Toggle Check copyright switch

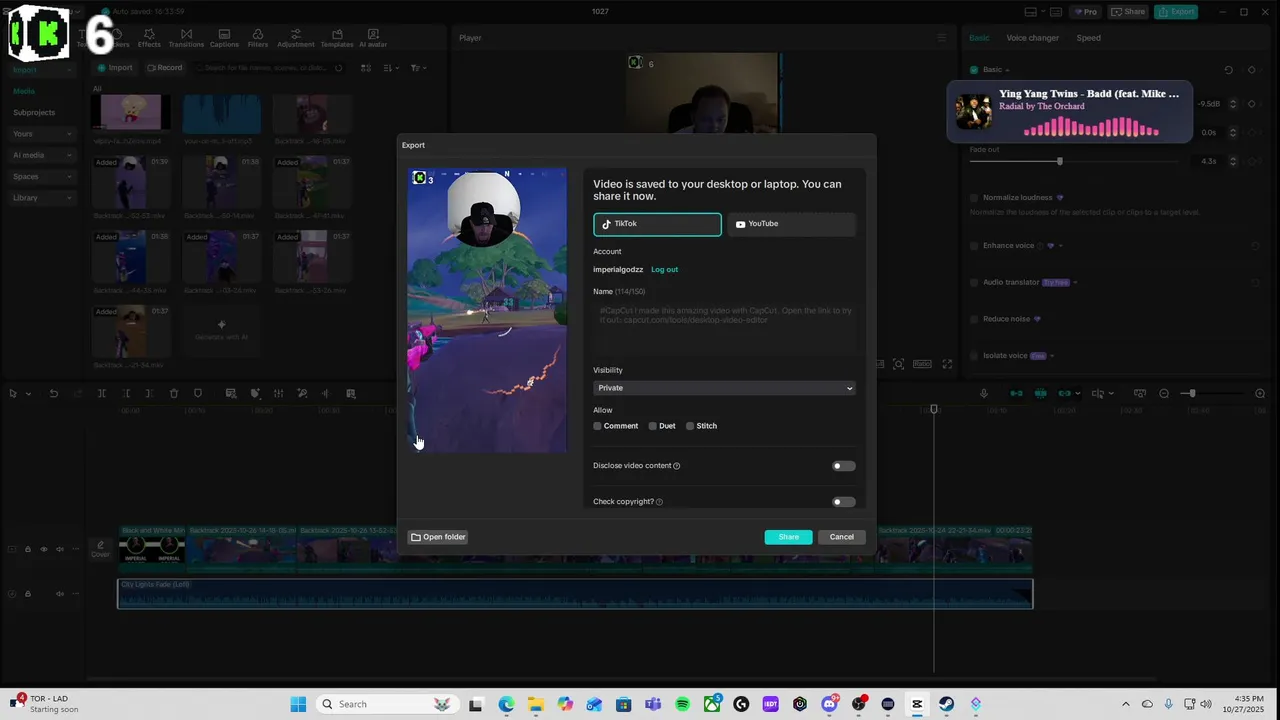pos(844,502)
